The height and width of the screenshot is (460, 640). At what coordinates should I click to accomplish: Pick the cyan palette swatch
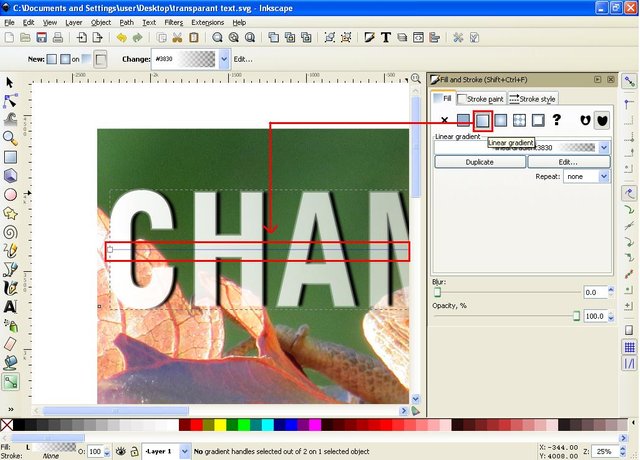click(x=268, y=425)
